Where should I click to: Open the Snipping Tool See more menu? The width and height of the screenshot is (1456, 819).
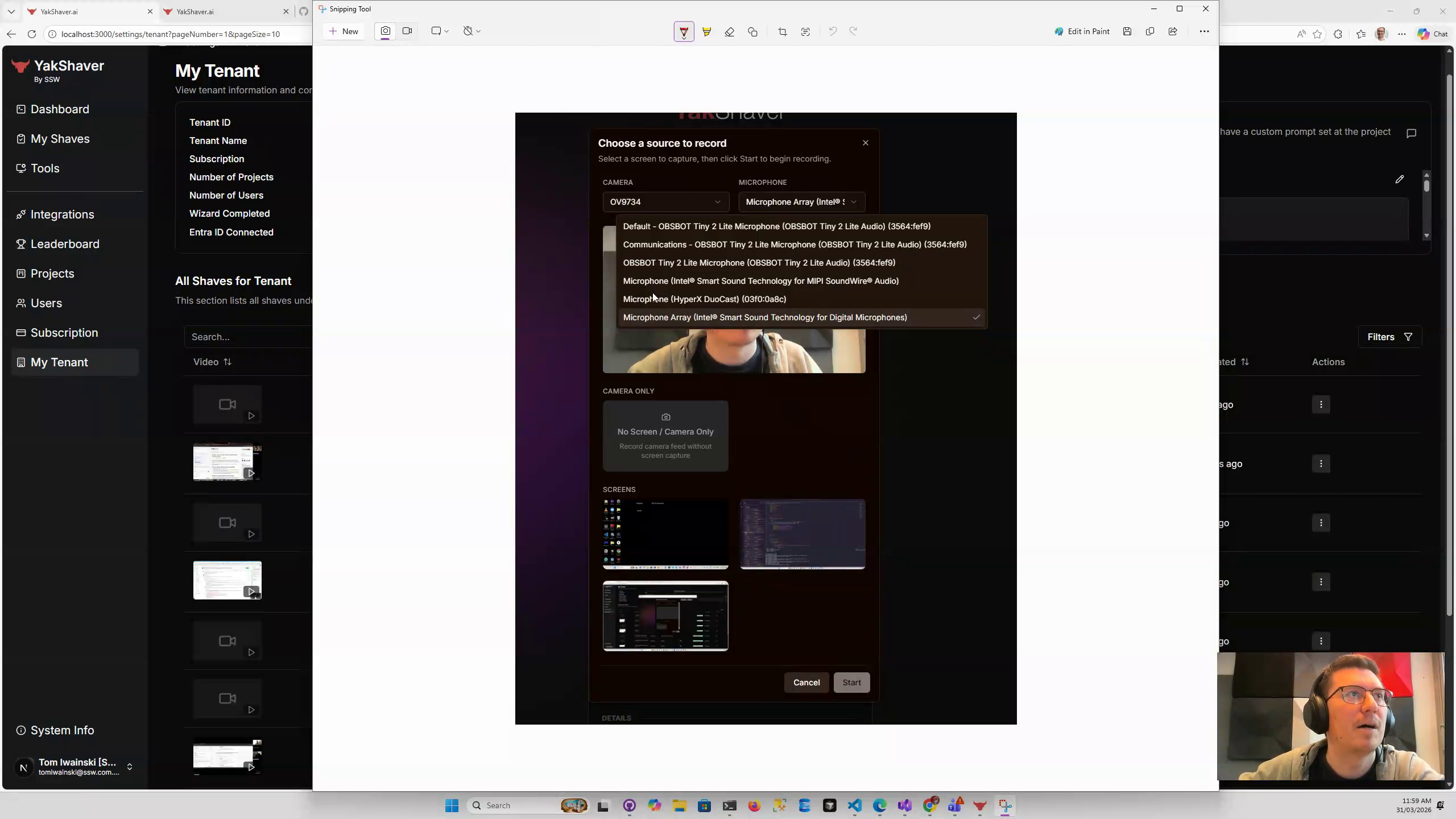[x=1203, y=31]
